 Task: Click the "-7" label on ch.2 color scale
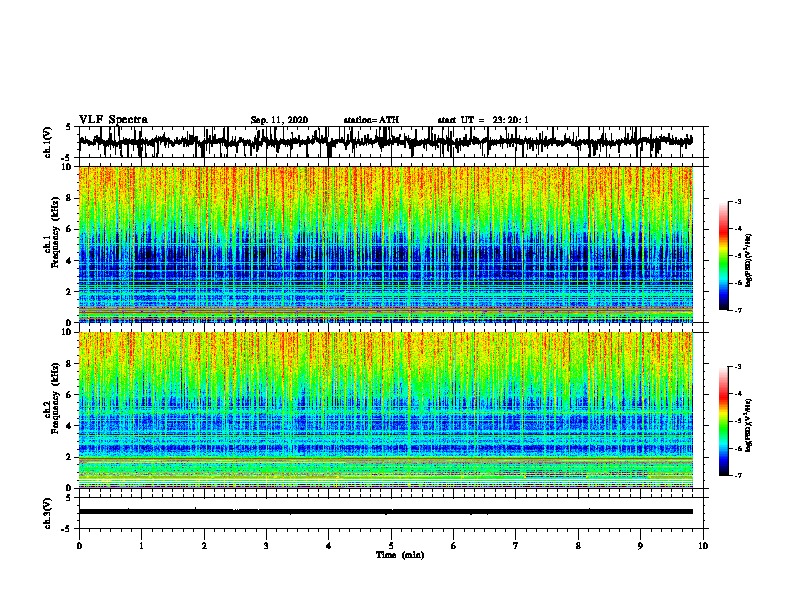(737, 475)
